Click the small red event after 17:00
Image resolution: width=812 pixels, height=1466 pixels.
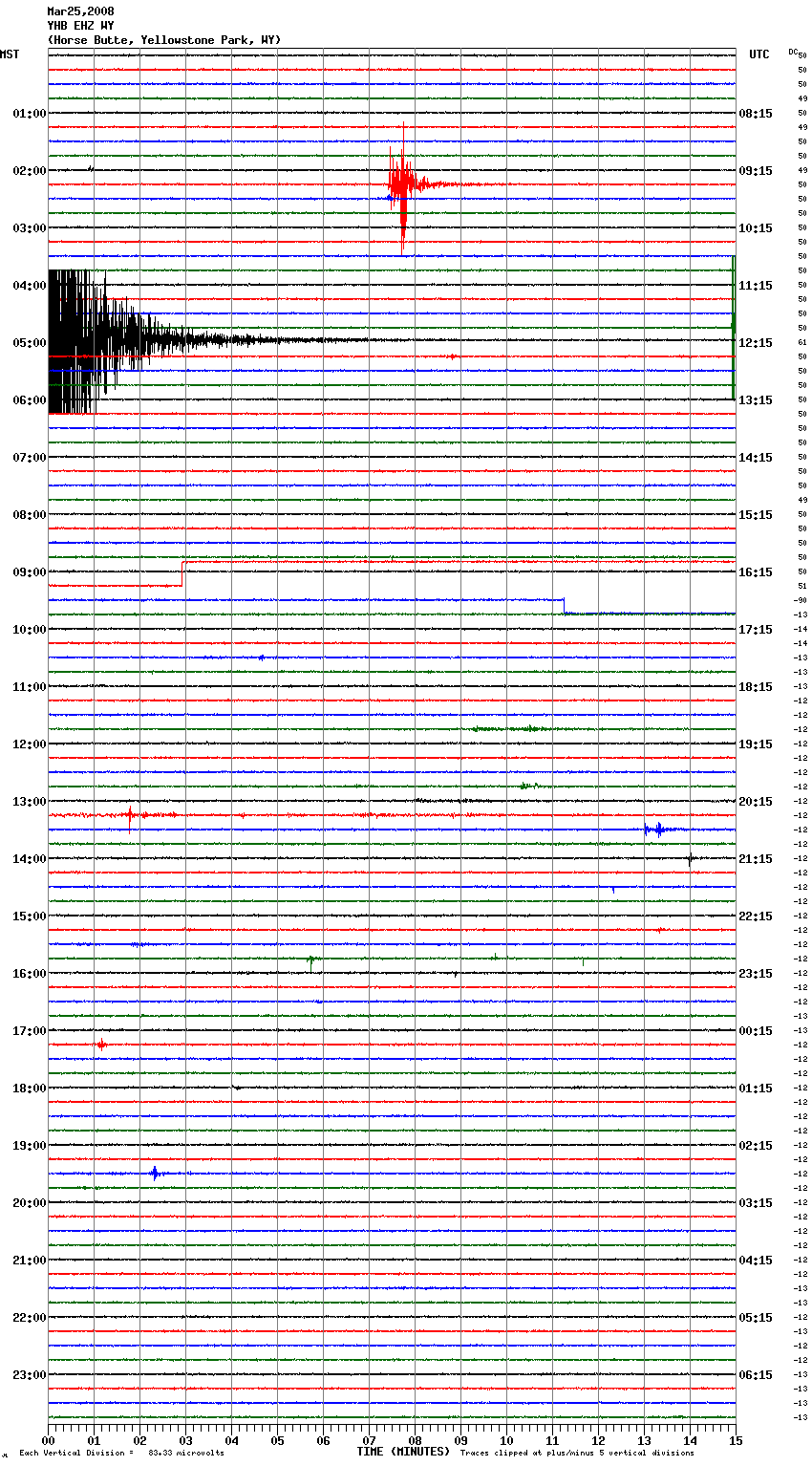[101, 1045]
